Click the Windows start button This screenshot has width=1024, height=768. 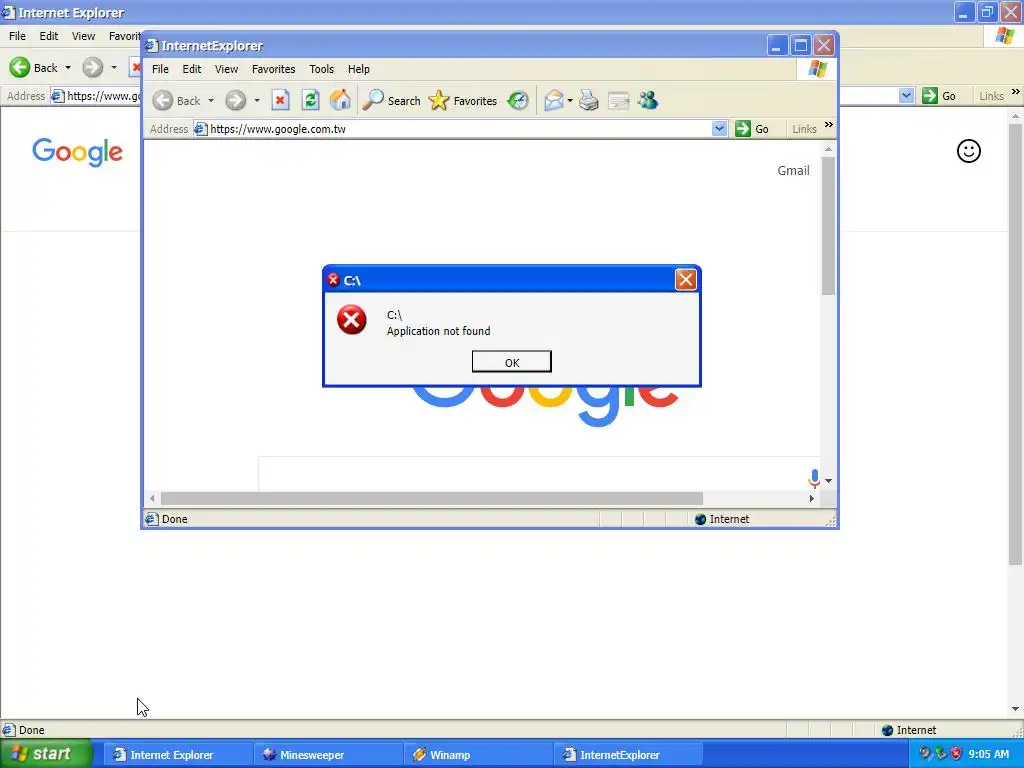click(46, 754)
